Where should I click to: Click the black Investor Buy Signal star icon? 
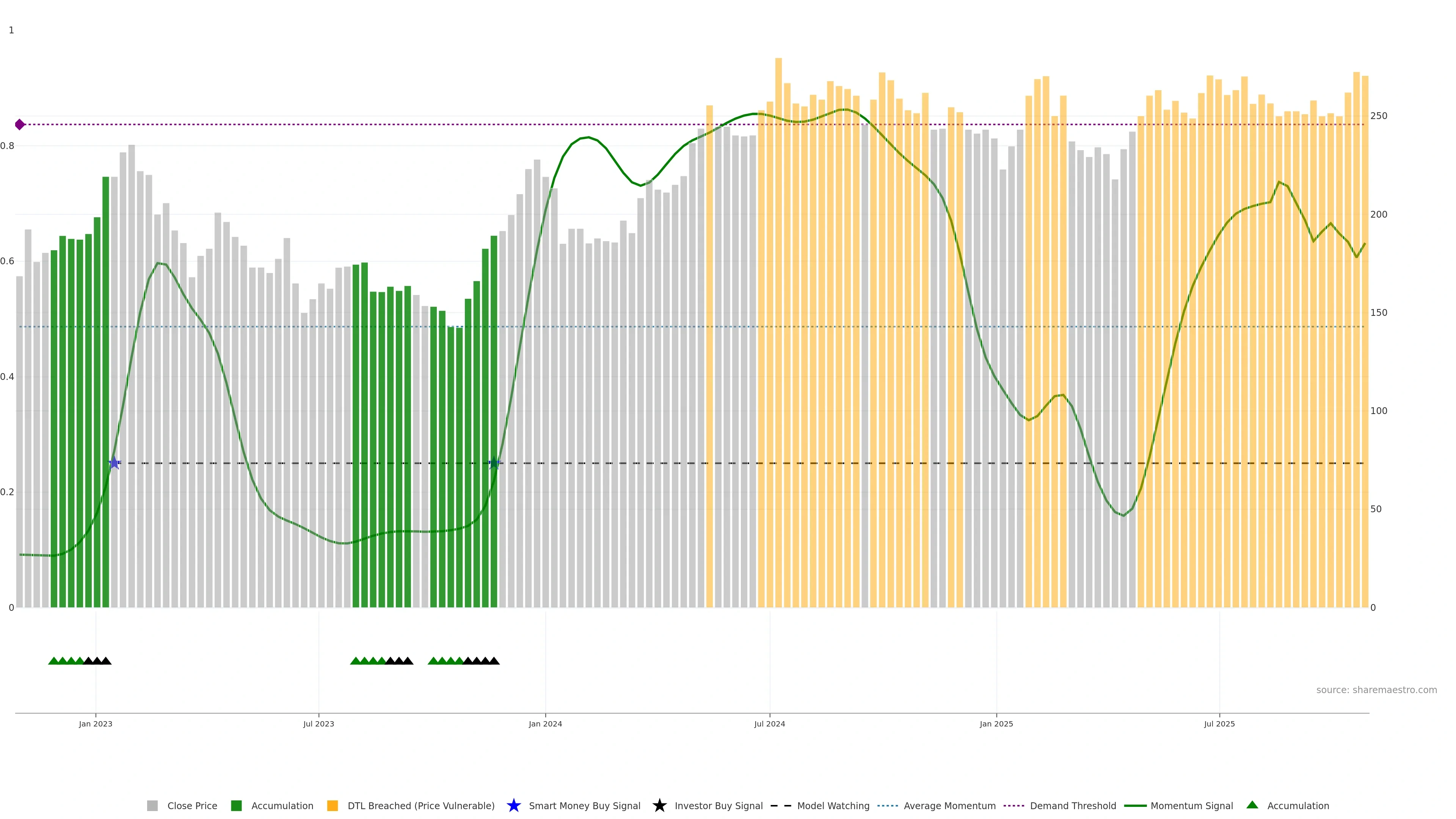(659, 805)
